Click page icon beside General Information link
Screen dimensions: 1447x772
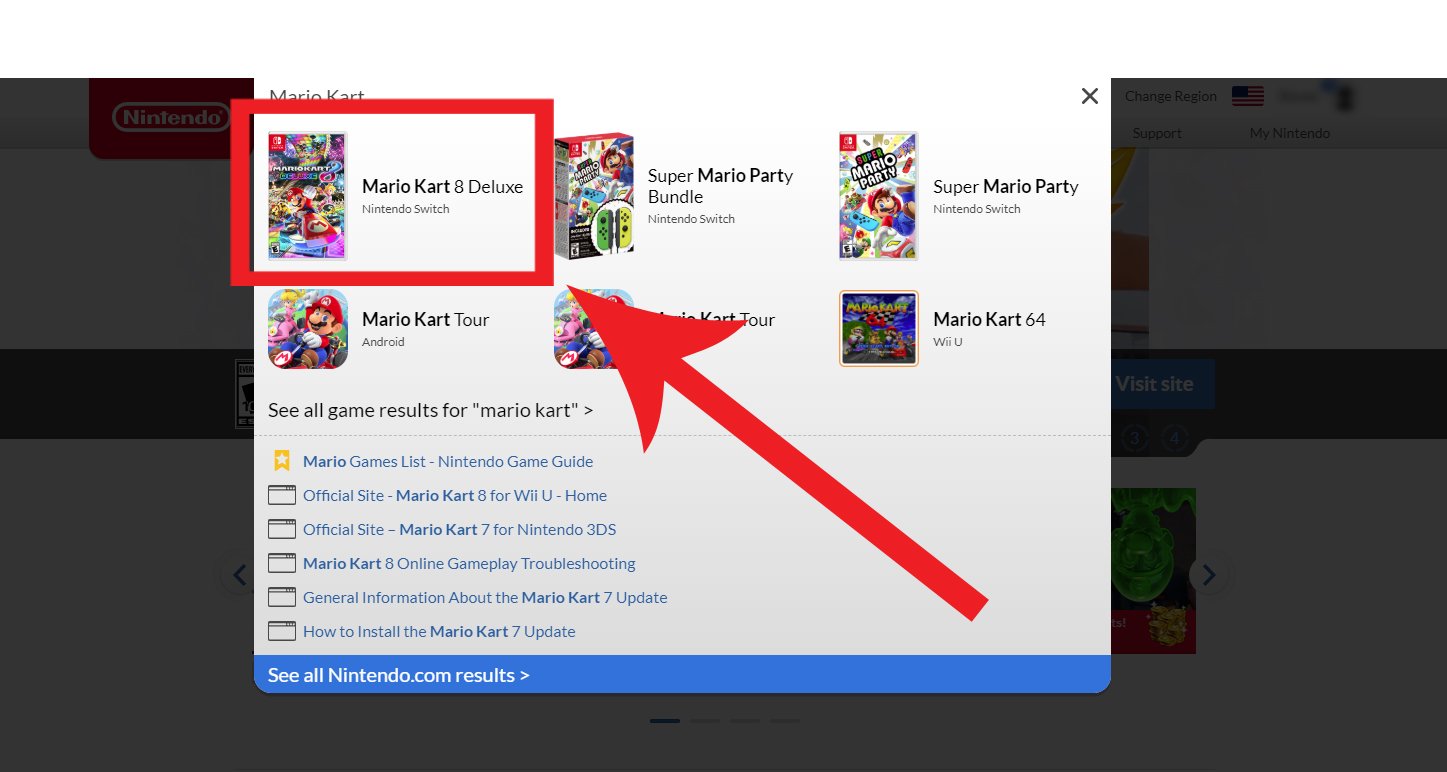coord(282,597)
